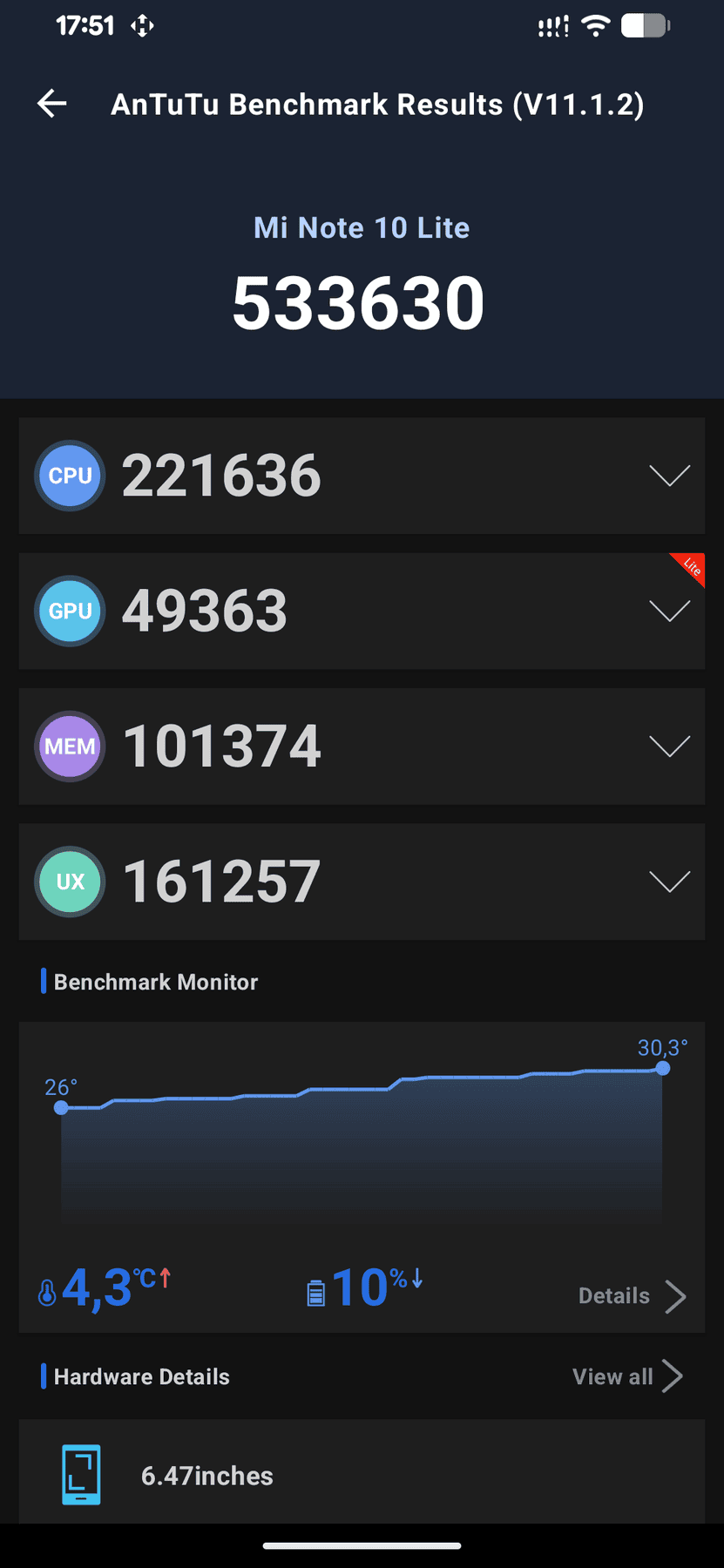
Task: Tap the 30,3° end point on graph
Action: (663, 1068)
